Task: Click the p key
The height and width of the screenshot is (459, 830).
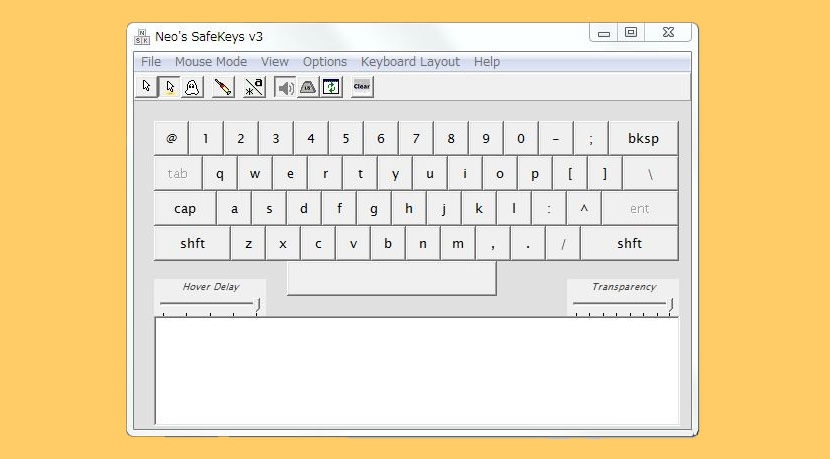Action: (x=535, y=173)
